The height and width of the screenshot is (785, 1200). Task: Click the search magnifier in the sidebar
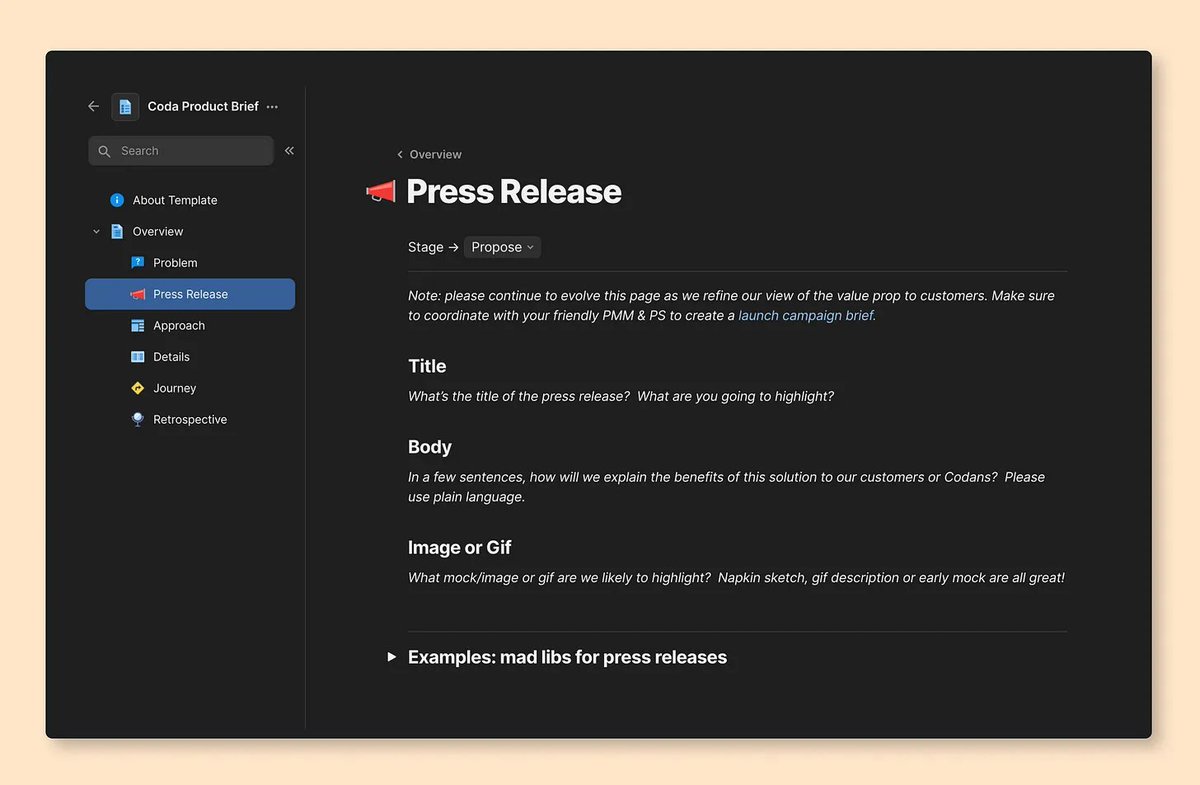104,150
